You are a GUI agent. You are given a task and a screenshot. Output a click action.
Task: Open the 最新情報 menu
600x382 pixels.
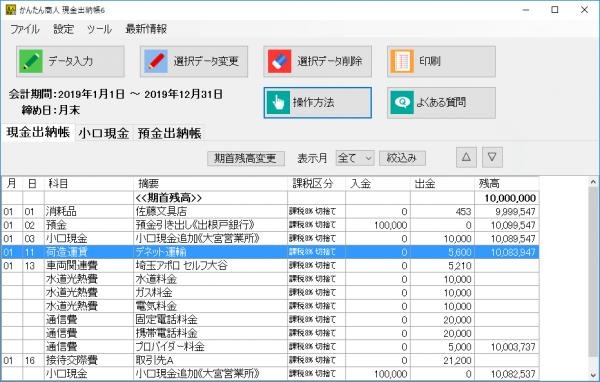coord(146,29)
